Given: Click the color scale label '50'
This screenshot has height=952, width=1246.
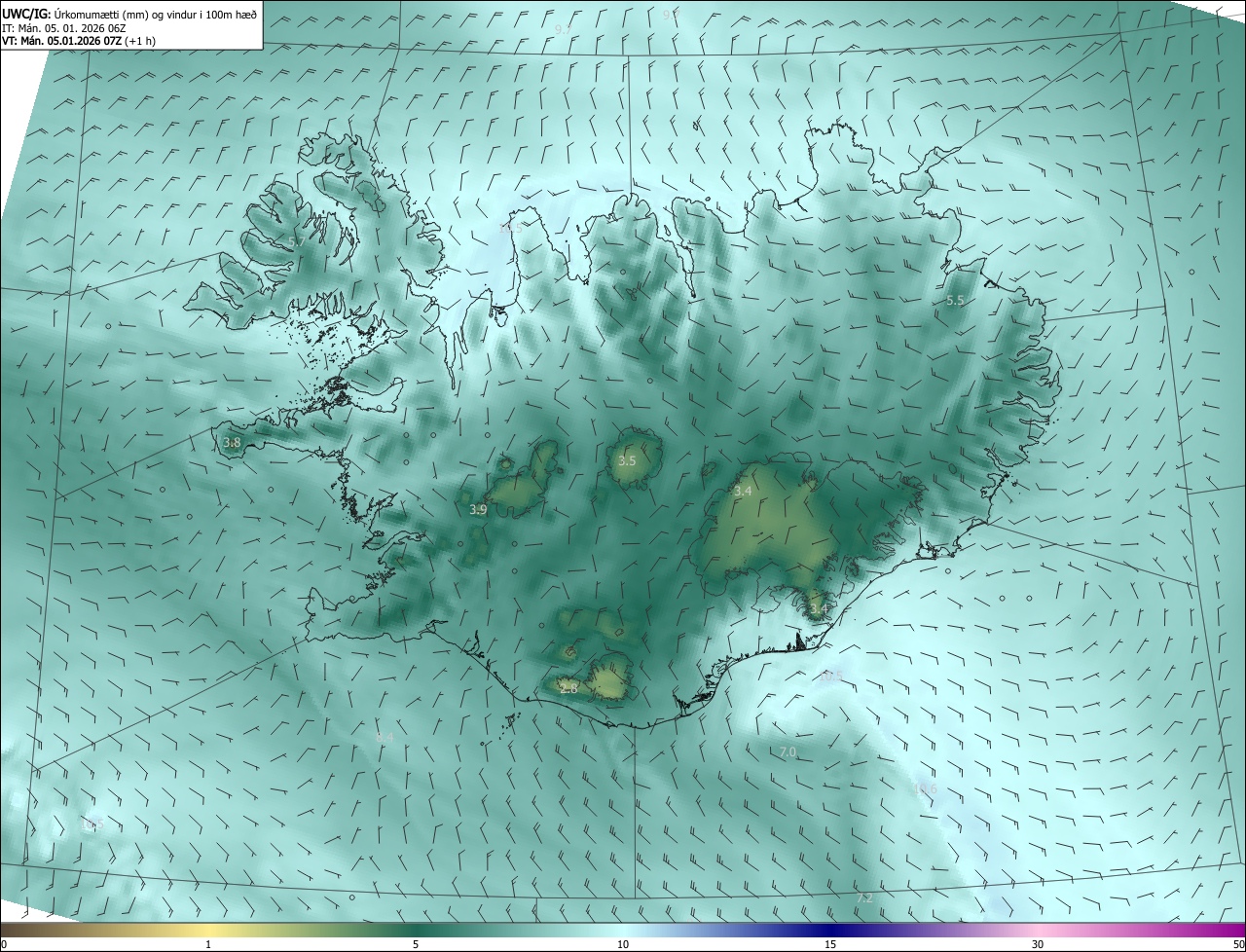Looking at the screenshot, I should click(x=1239, y=944).
